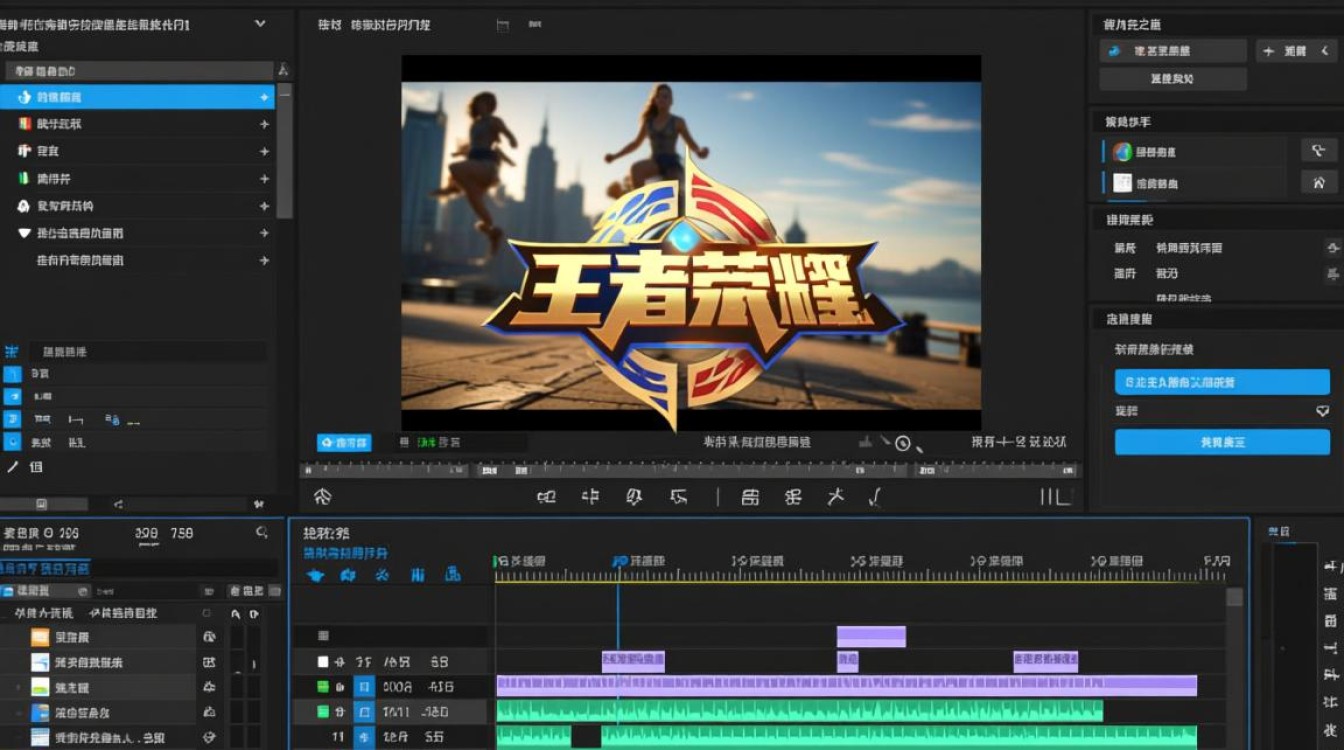Select the small purple clip nearest the playhead

tap(633, 661)
